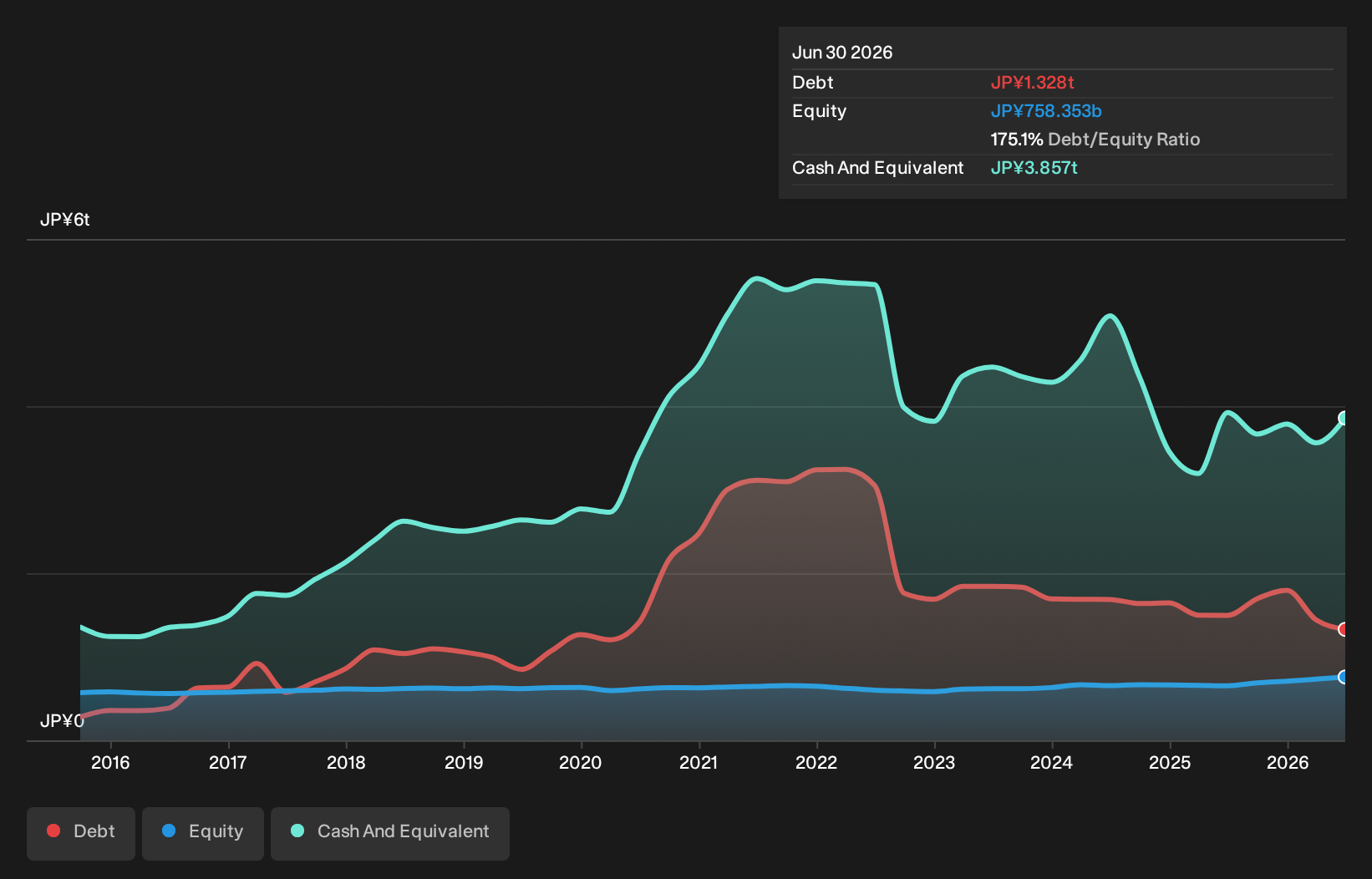The image size is (1372, 879).
Task: Click the JP¥0 y-axis label
Action: tap(62, 721)
